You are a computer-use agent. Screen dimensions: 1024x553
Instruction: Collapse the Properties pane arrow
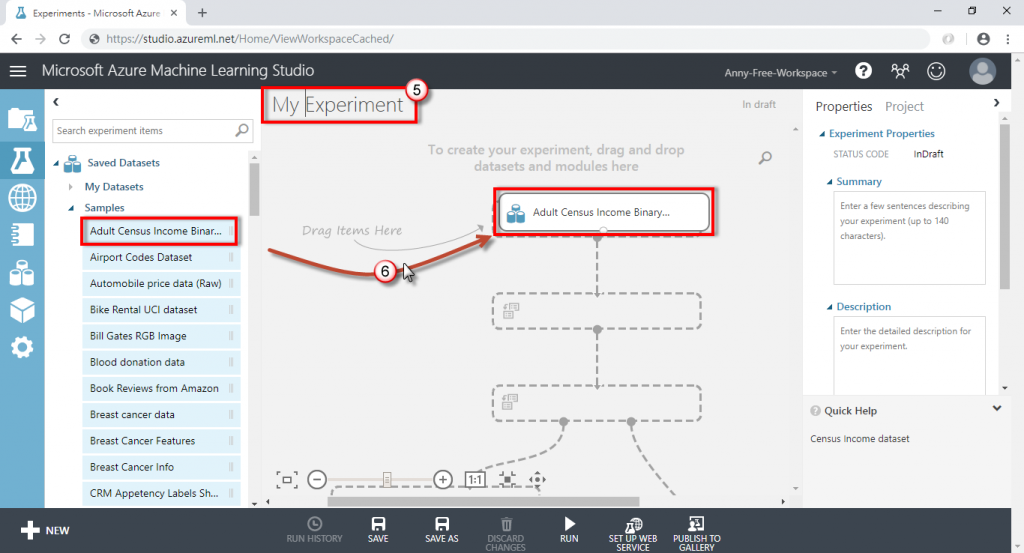coord(996,103)
